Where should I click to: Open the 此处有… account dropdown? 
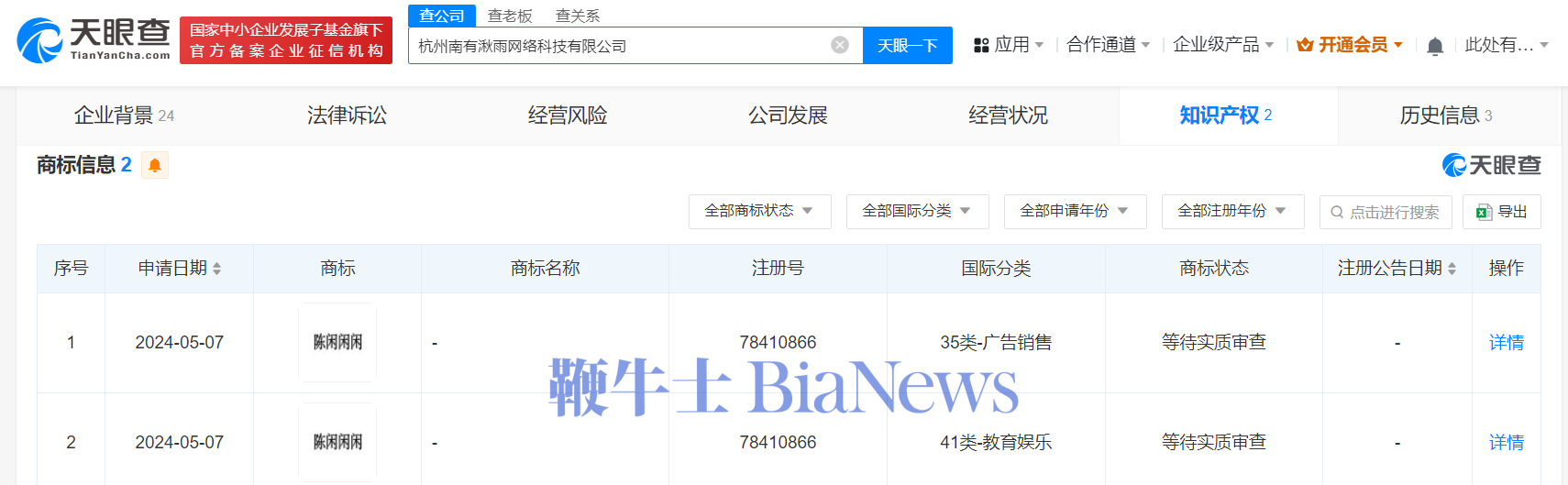pos(1507,45)
